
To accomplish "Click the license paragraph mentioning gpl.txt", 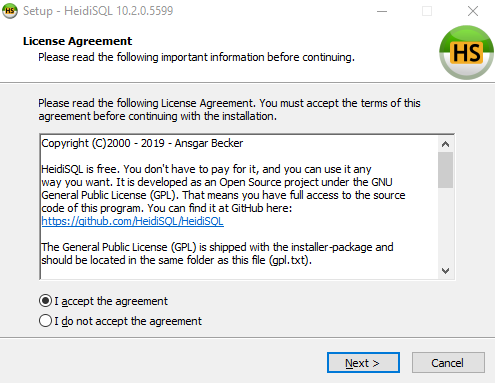I will [217, 254].
